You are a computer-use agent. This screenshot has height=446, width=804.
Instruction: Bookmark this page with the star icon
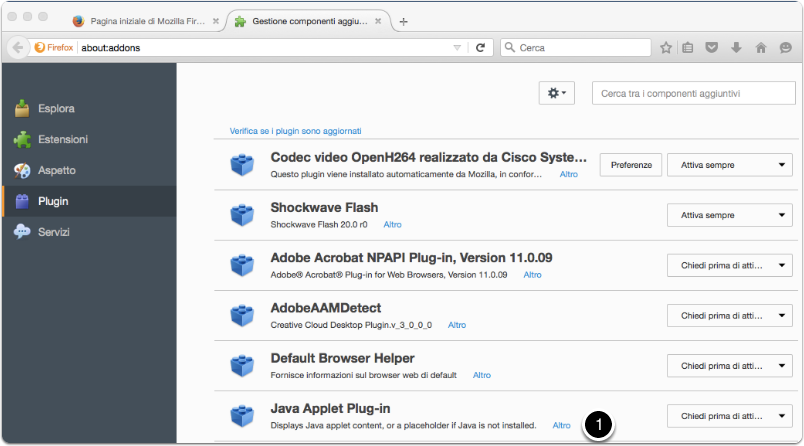tap(666, 48)
